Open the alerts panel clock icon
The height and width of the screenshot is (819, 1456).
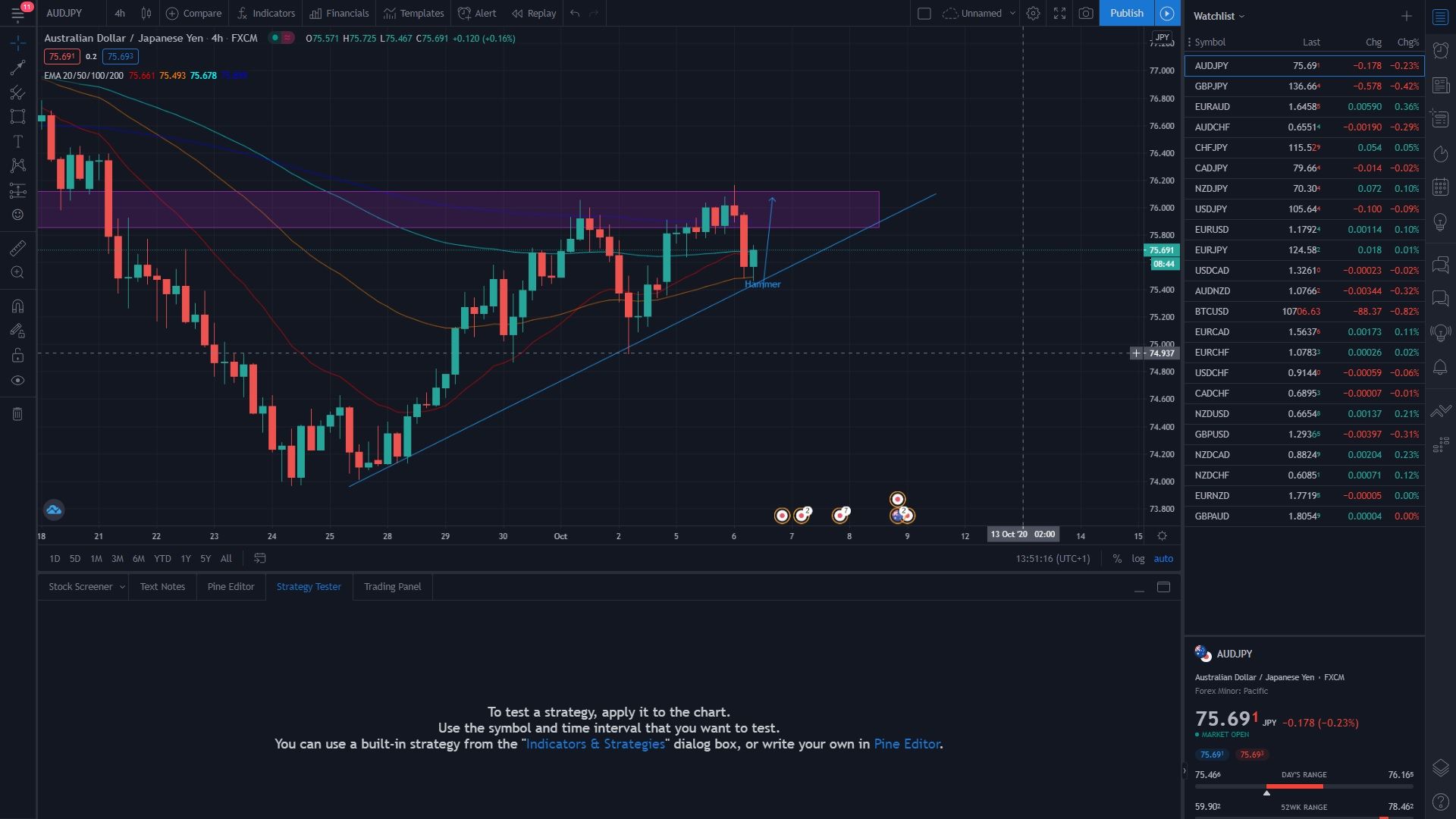(1440, 51)
